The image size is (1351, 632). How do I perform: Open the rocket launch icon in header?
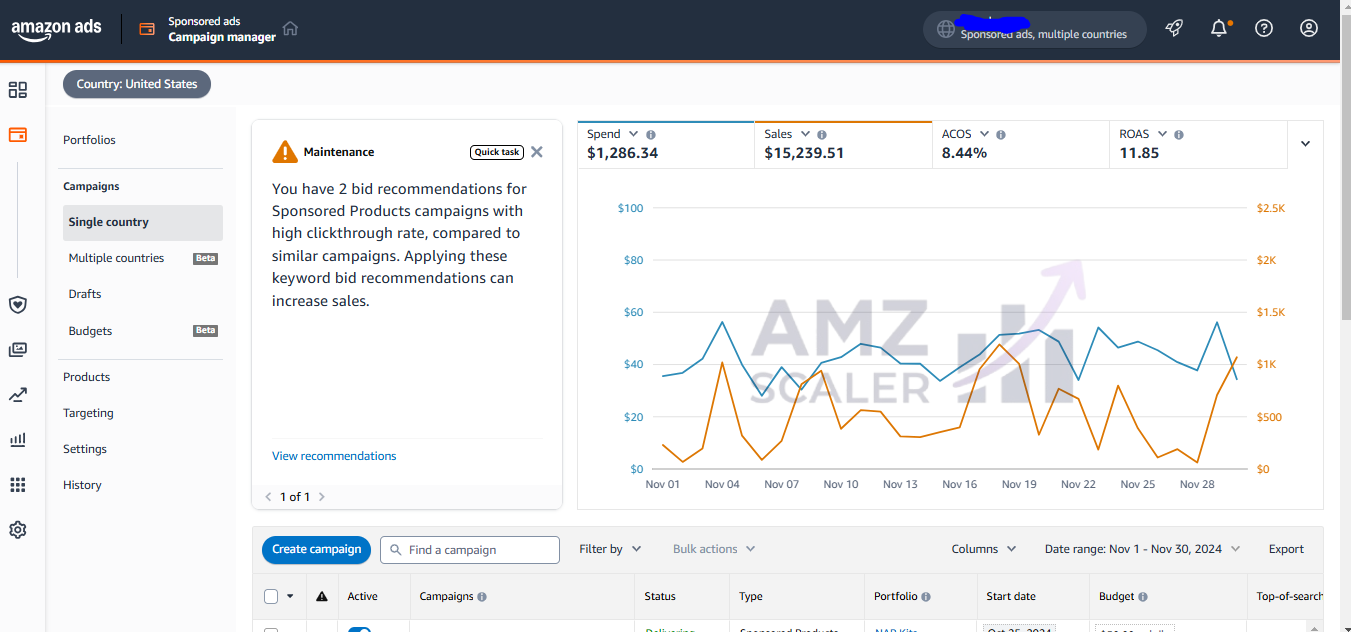[1174, 28]
